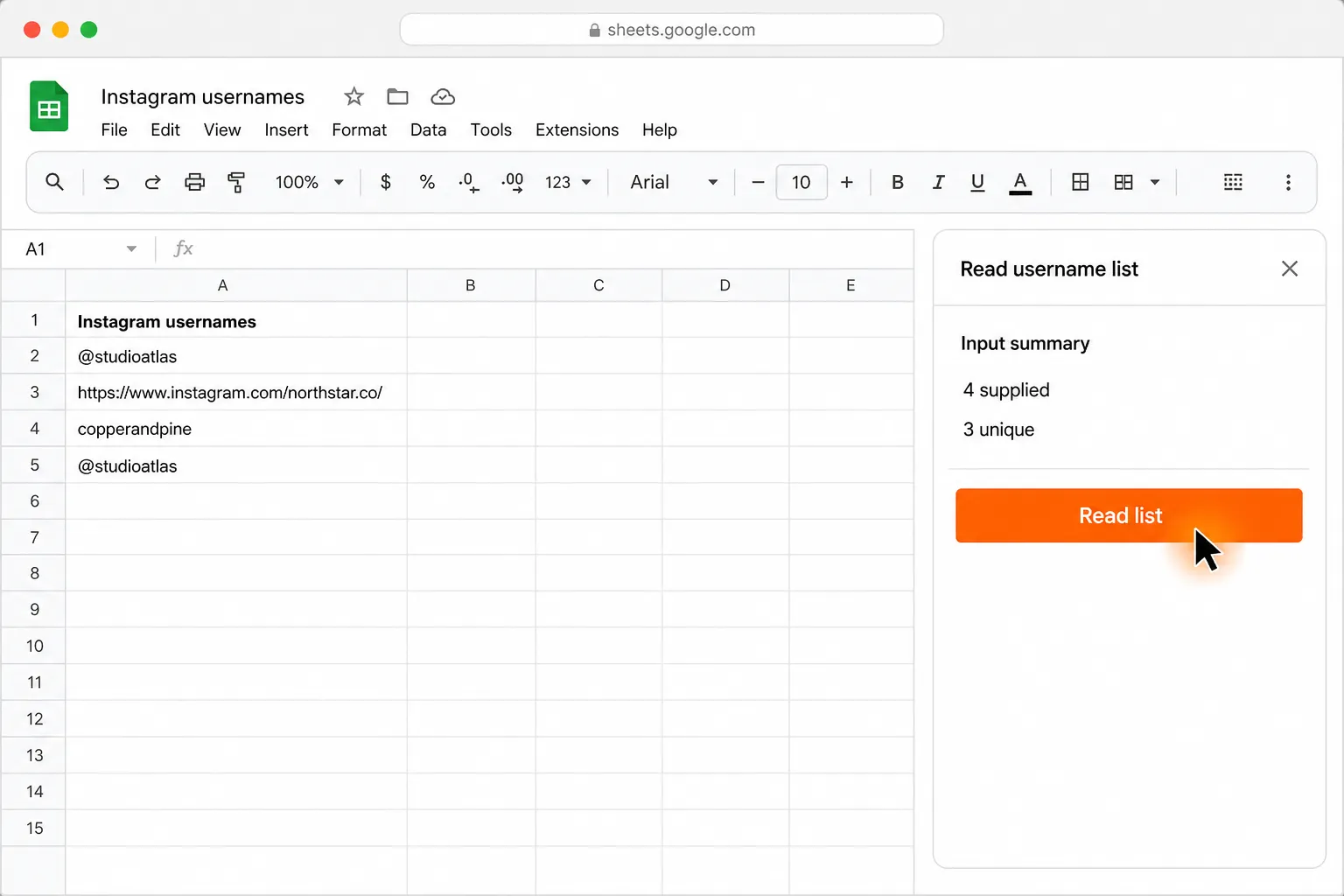Open the 123 number format dropdown
The image size is (1344, 896).
(569, 182)
